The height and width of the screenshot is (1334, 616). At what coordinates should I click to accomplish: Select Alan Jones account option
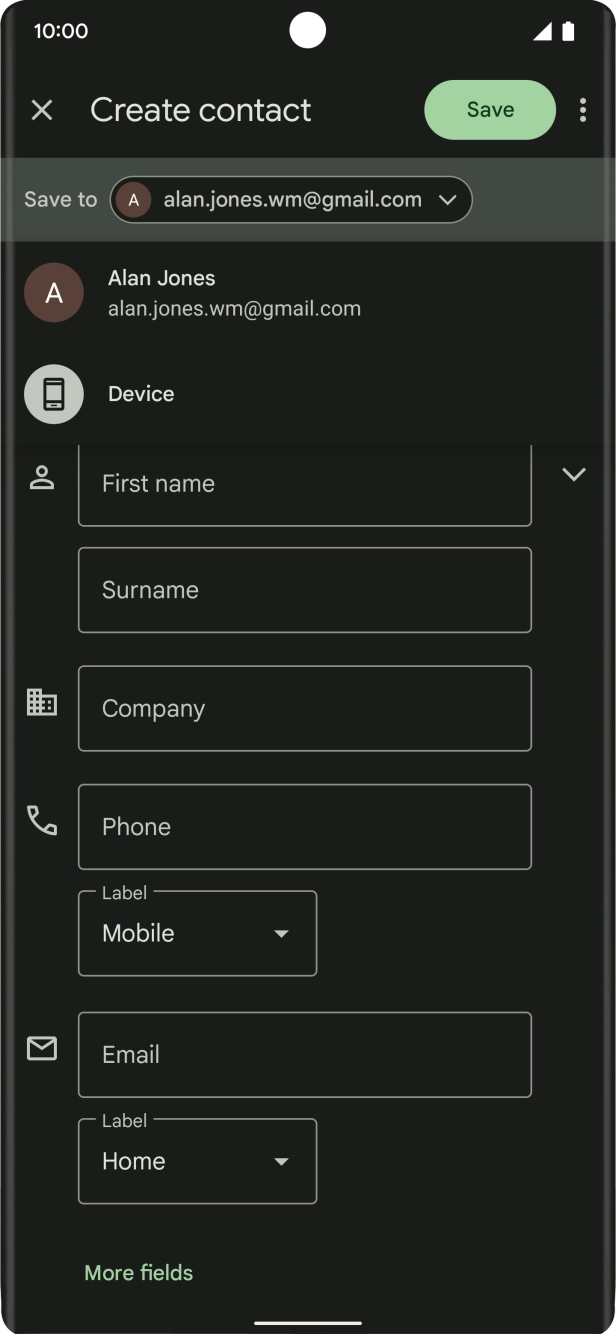234,293
